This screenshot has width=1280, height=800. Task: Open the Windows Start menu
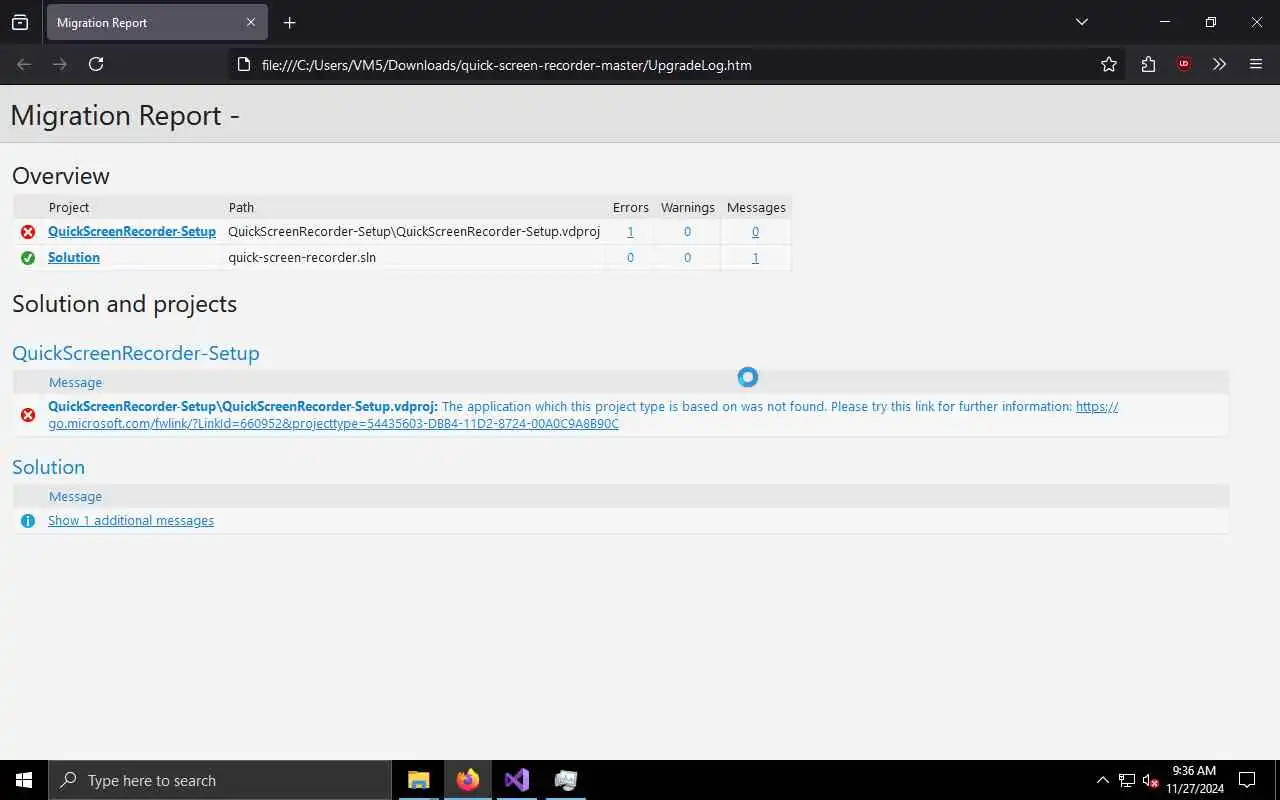tap(24, 780)
